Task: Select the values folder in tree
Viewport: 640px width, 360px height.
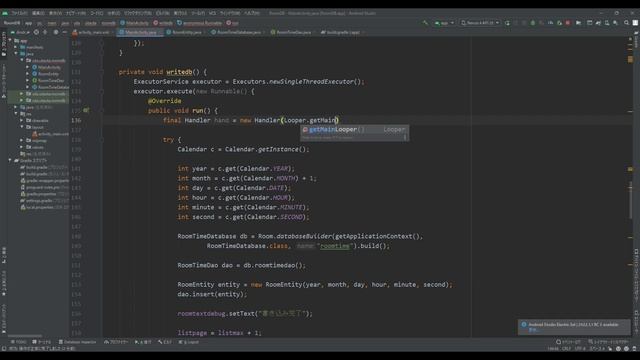Action: tap(35, 147)
